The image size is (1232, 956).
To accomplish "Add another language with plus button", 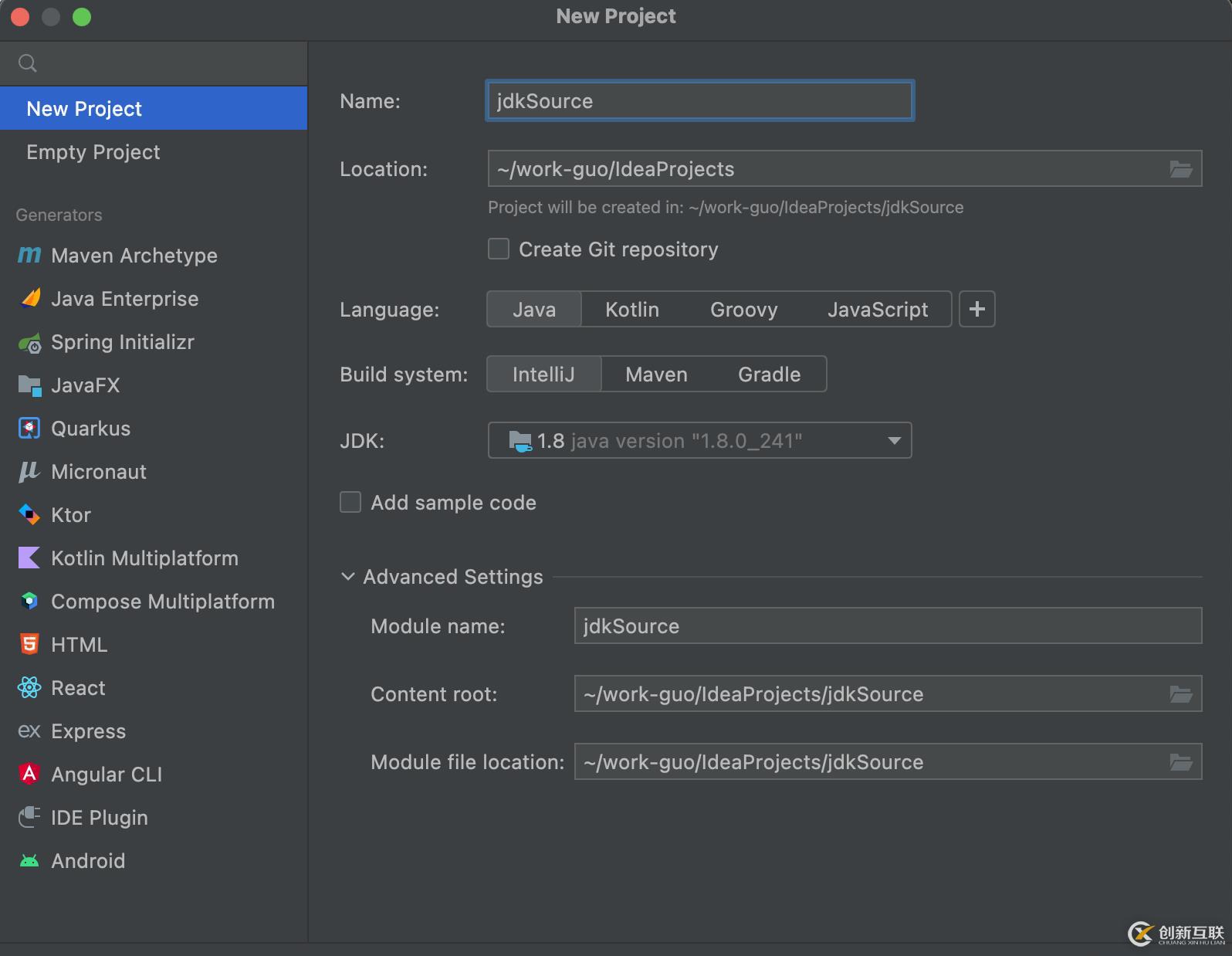I will tap(976, 309).
